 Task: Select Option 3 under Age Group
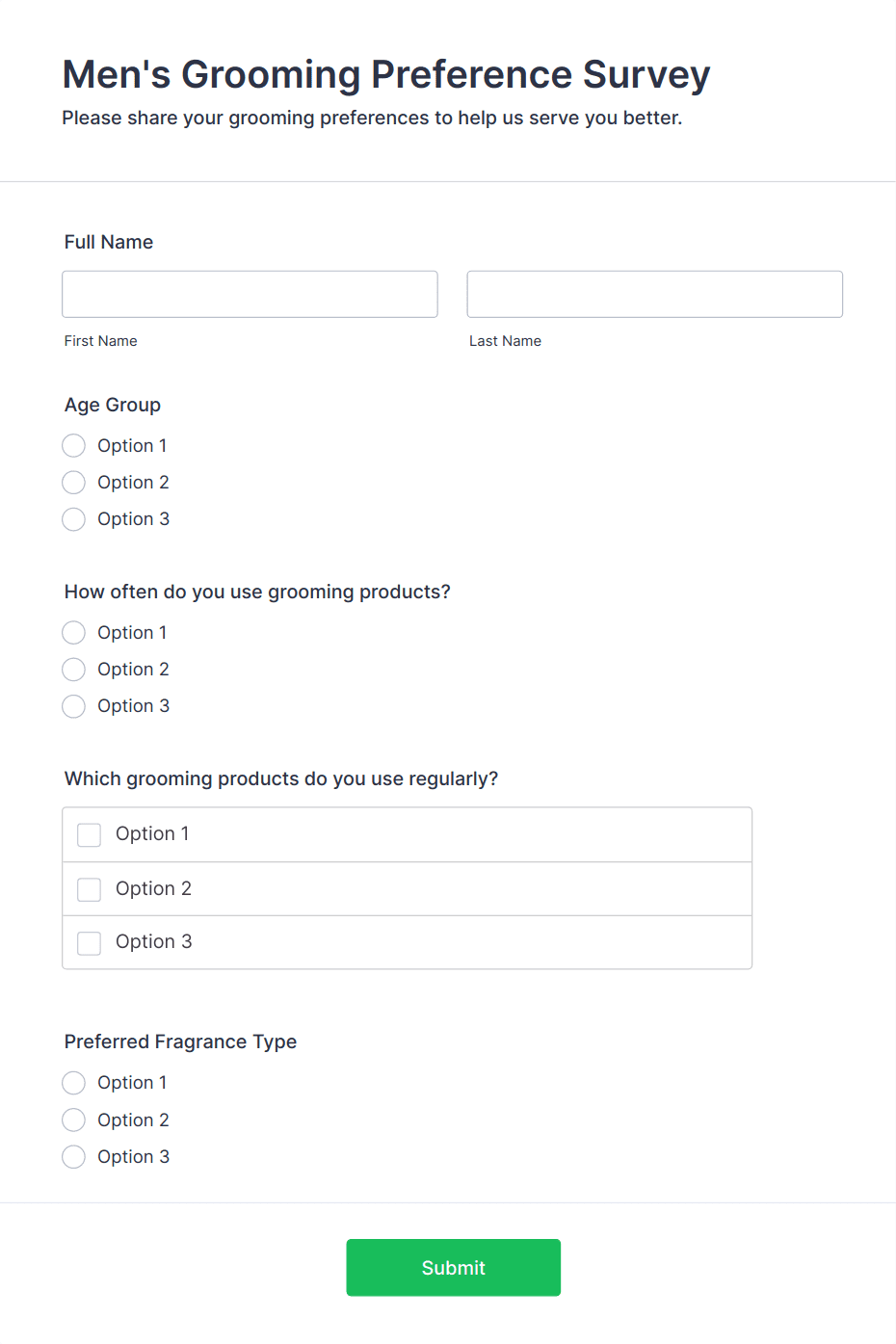73,519
